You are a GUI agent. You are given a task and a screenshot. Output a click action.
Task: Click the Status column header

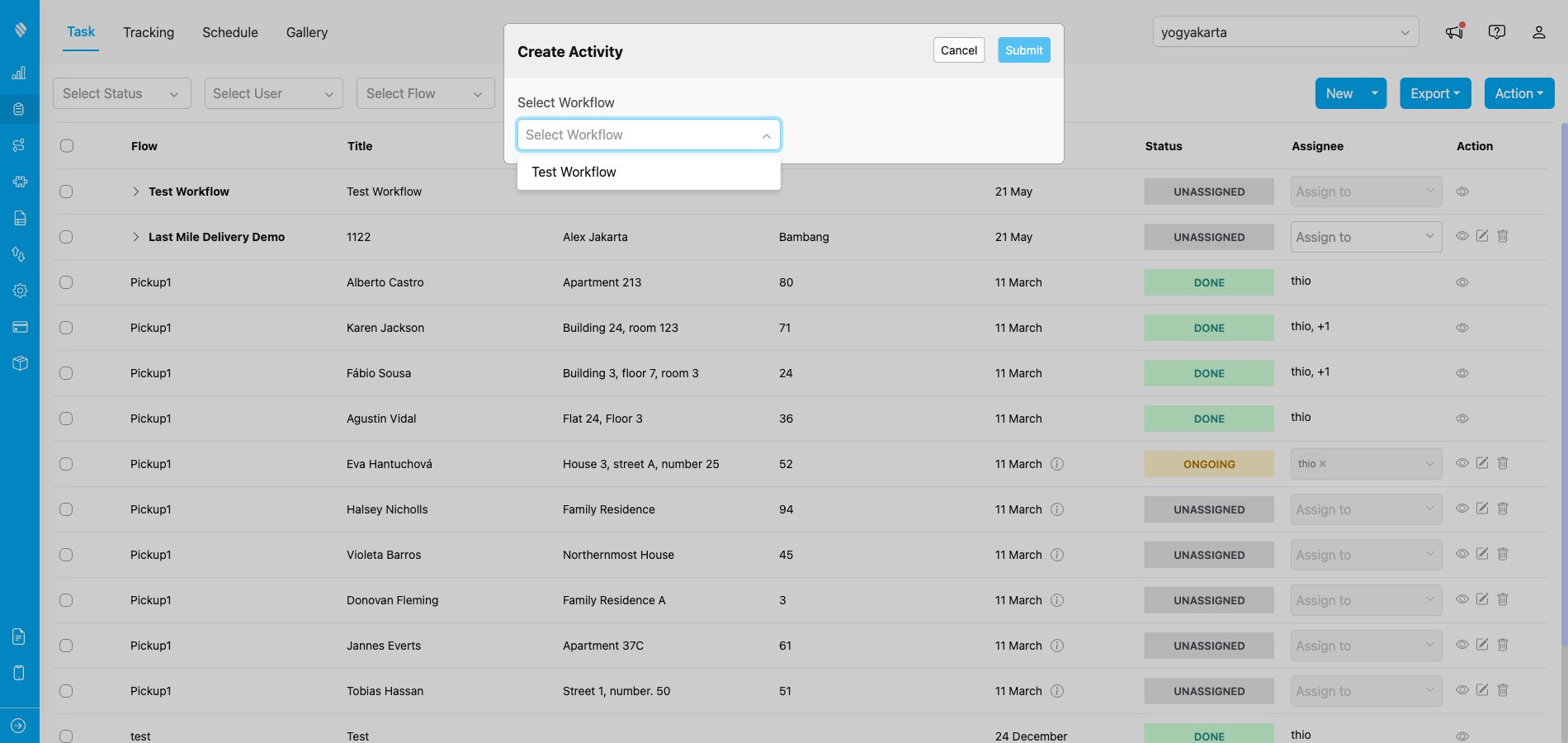(1164, 146)
